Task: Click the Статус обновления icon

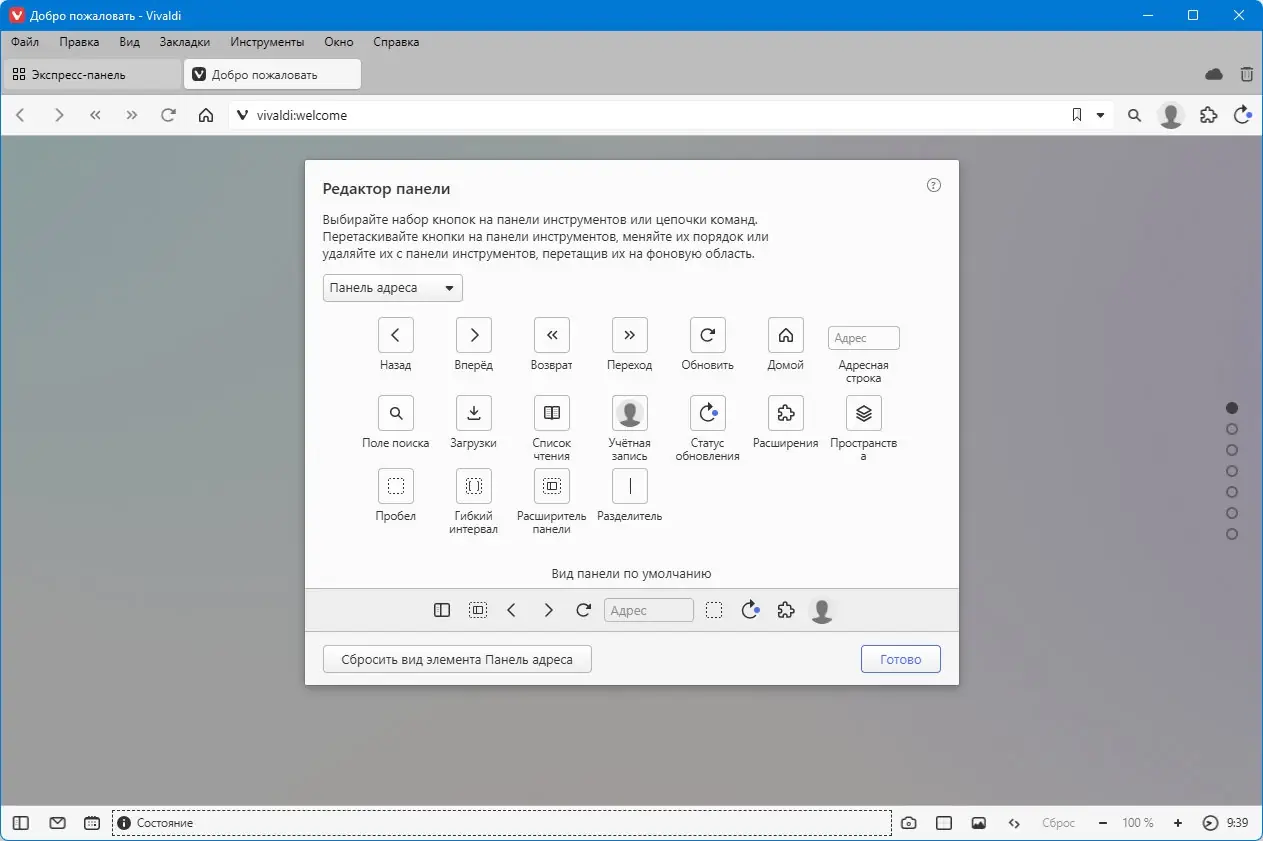Action: pos(707,412)
